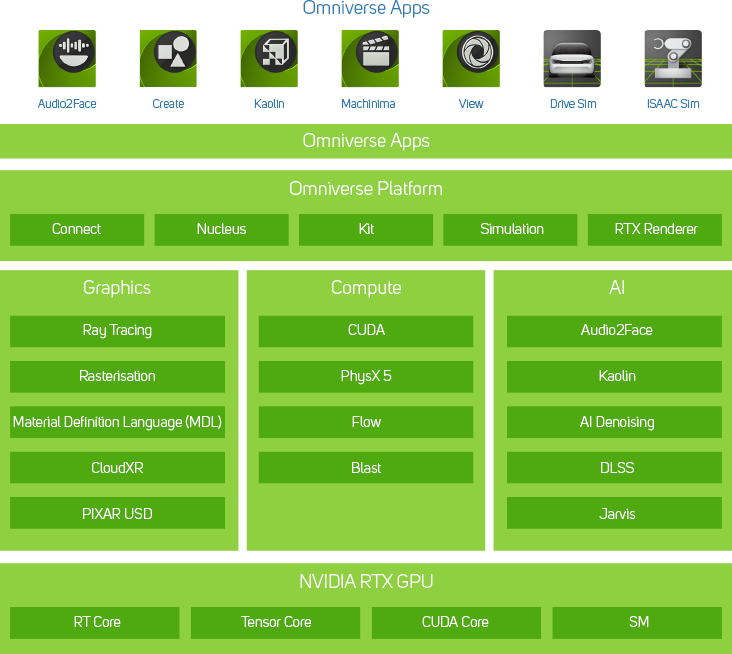Click the View label text
This screenshot has width=732, height=654.
click(x=471, y=104)
